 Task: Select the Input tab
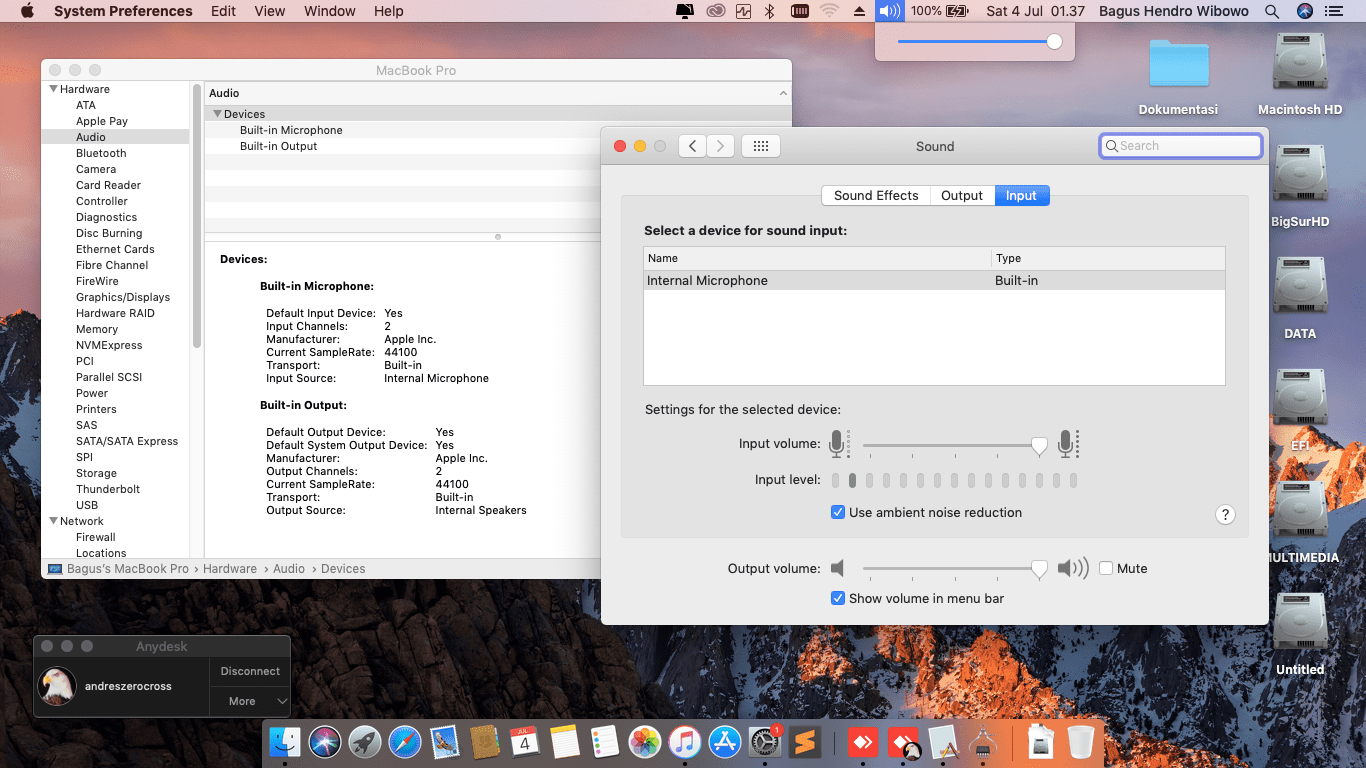point(1021,195)
